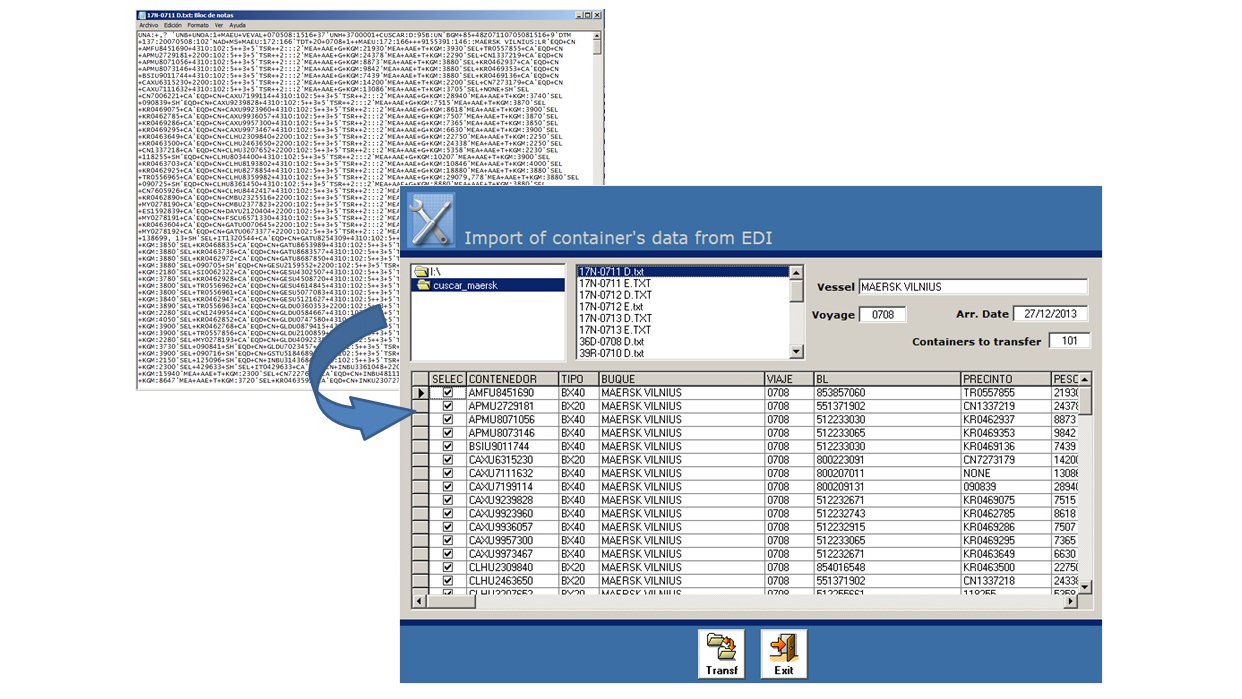Click container cell CAXU9973467
Viewport: 1242px width, 699px height.
click(x=512, y=554)
